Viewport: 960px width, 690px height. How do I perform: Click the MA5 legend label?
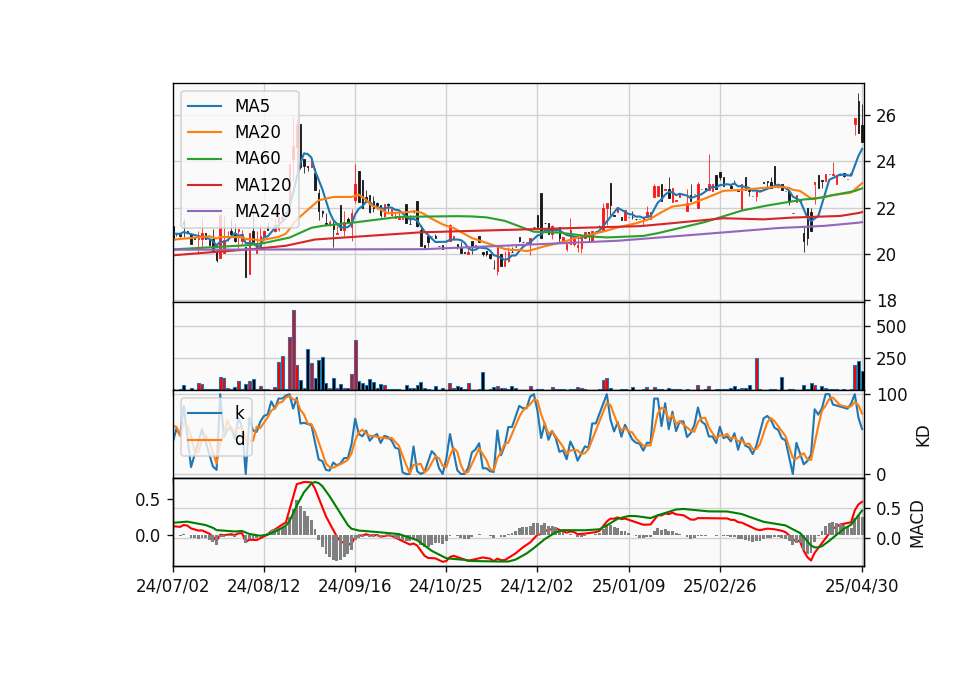click(x=252, y=106)
